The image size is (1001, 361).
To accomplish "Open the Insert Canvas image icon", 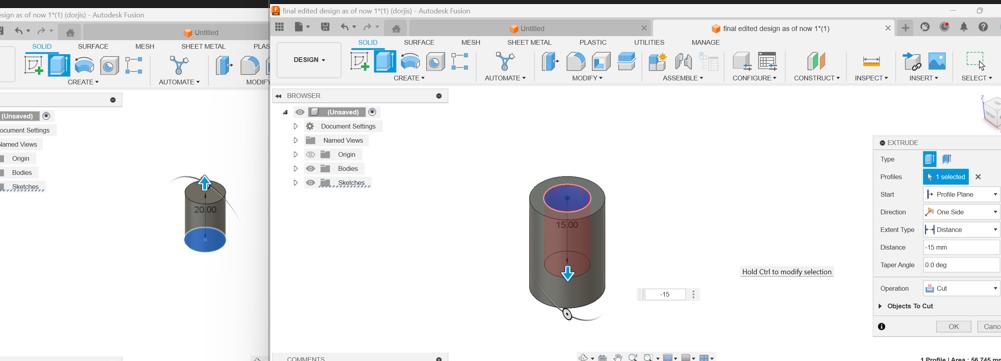I will [x=937, y=61].
